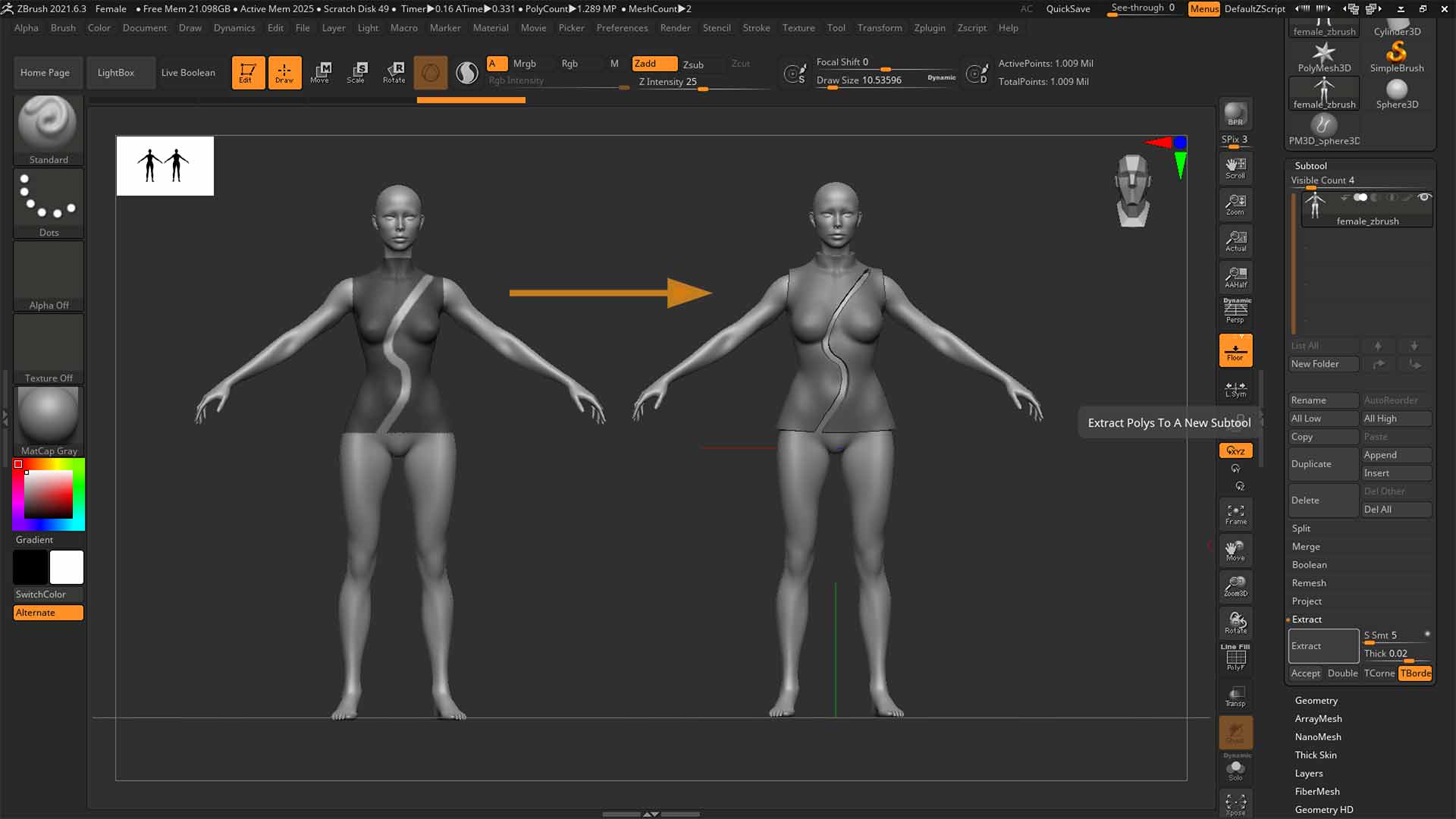
Task: Expand the Geometry subpalette
Action: 1316,701
